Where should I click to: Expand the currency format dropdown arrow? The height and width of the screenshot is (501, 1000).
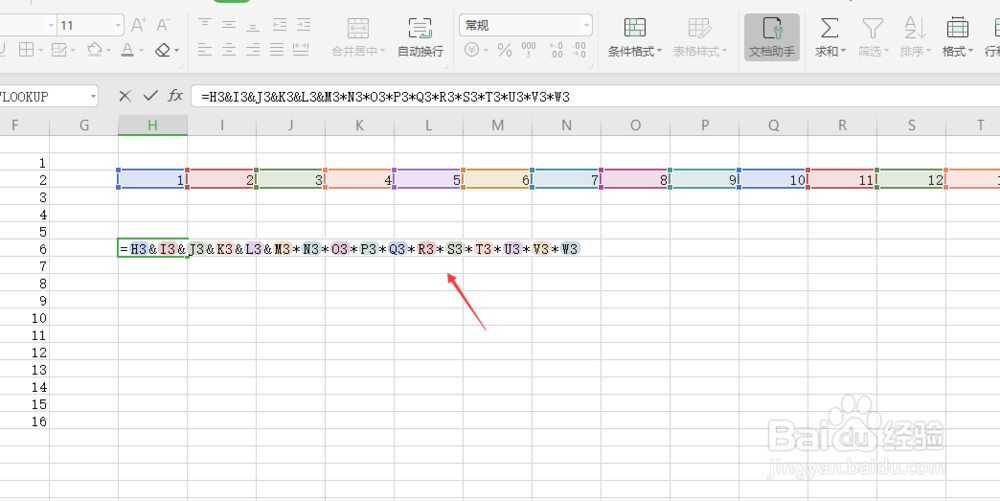coord(485,50)
